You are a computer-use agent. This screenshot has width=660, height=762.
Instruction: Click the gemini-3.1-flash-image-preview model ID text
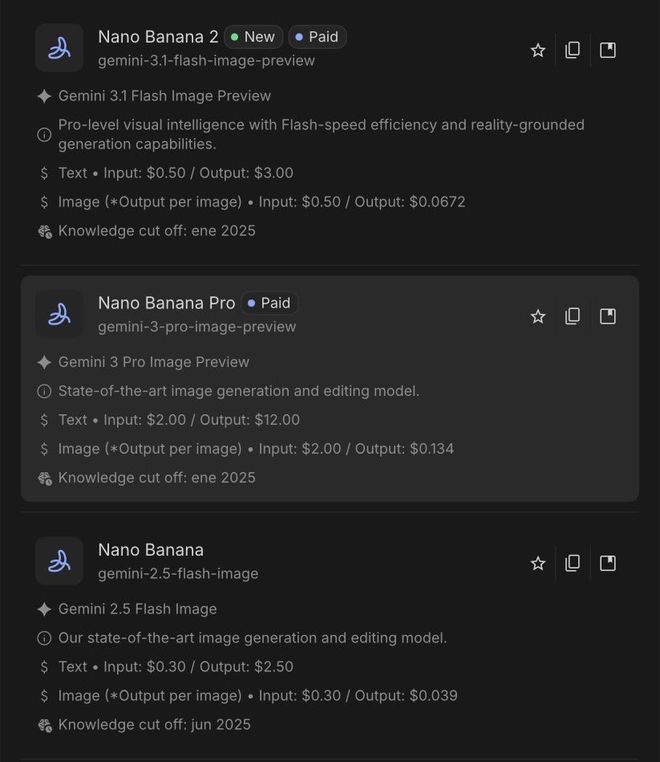pos(206,61)
